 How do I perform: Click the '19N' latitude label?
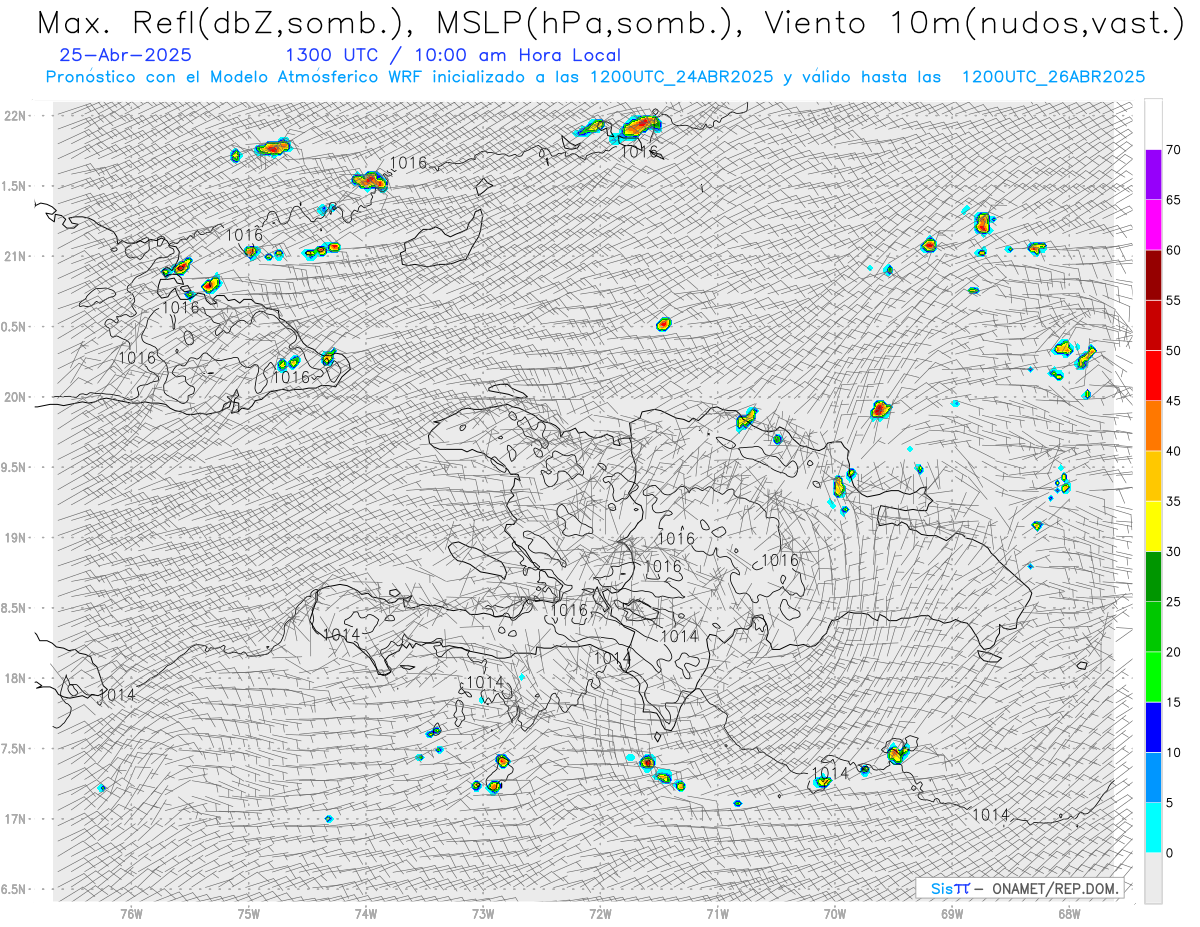tap(16, 538)
